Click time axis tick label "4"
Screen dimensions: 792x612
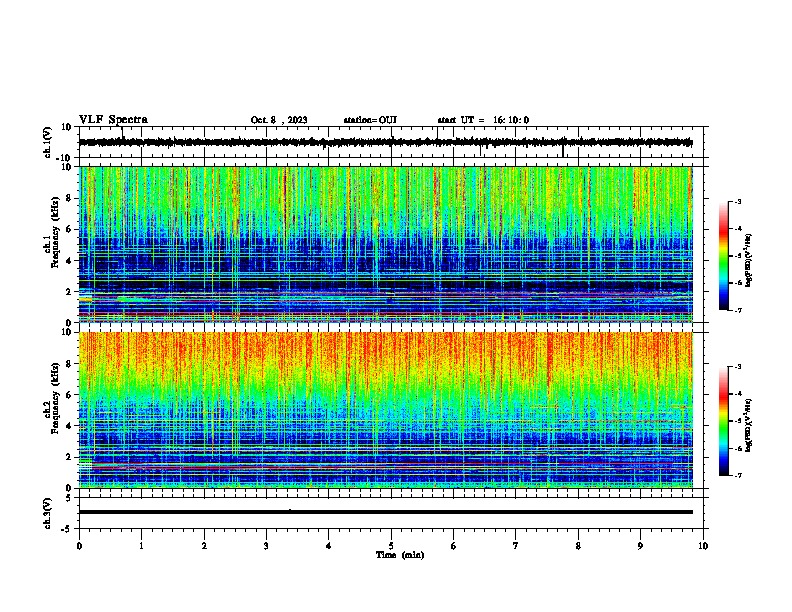(x=329, y=546)
